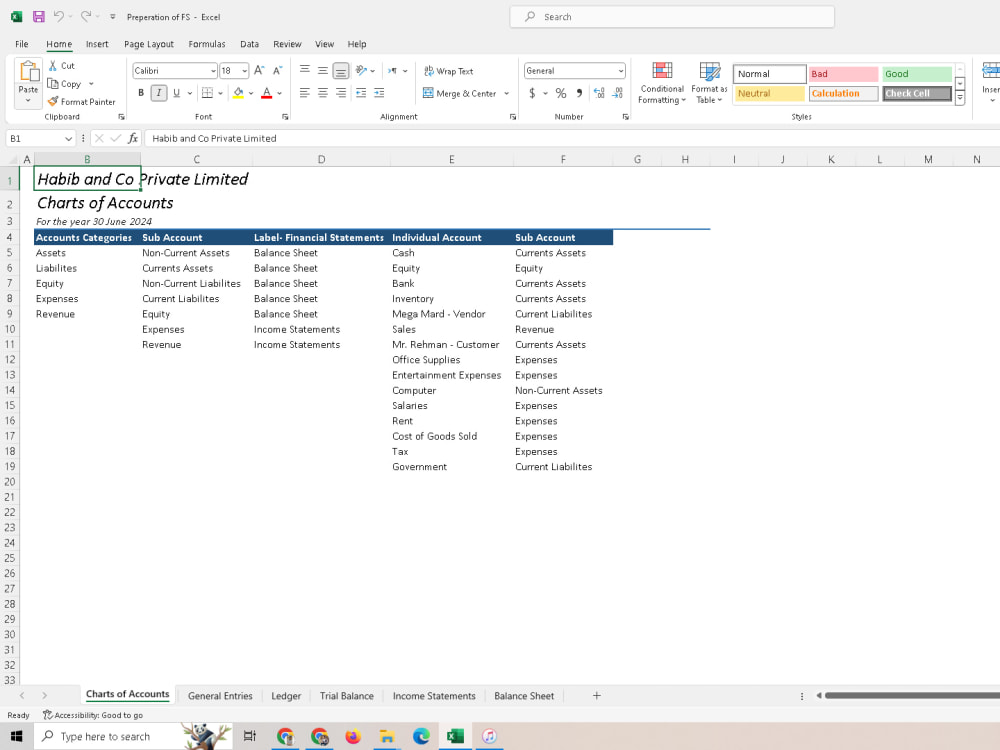
Task: Decrease font size with smaller A icon
Action: pos(277,70)
